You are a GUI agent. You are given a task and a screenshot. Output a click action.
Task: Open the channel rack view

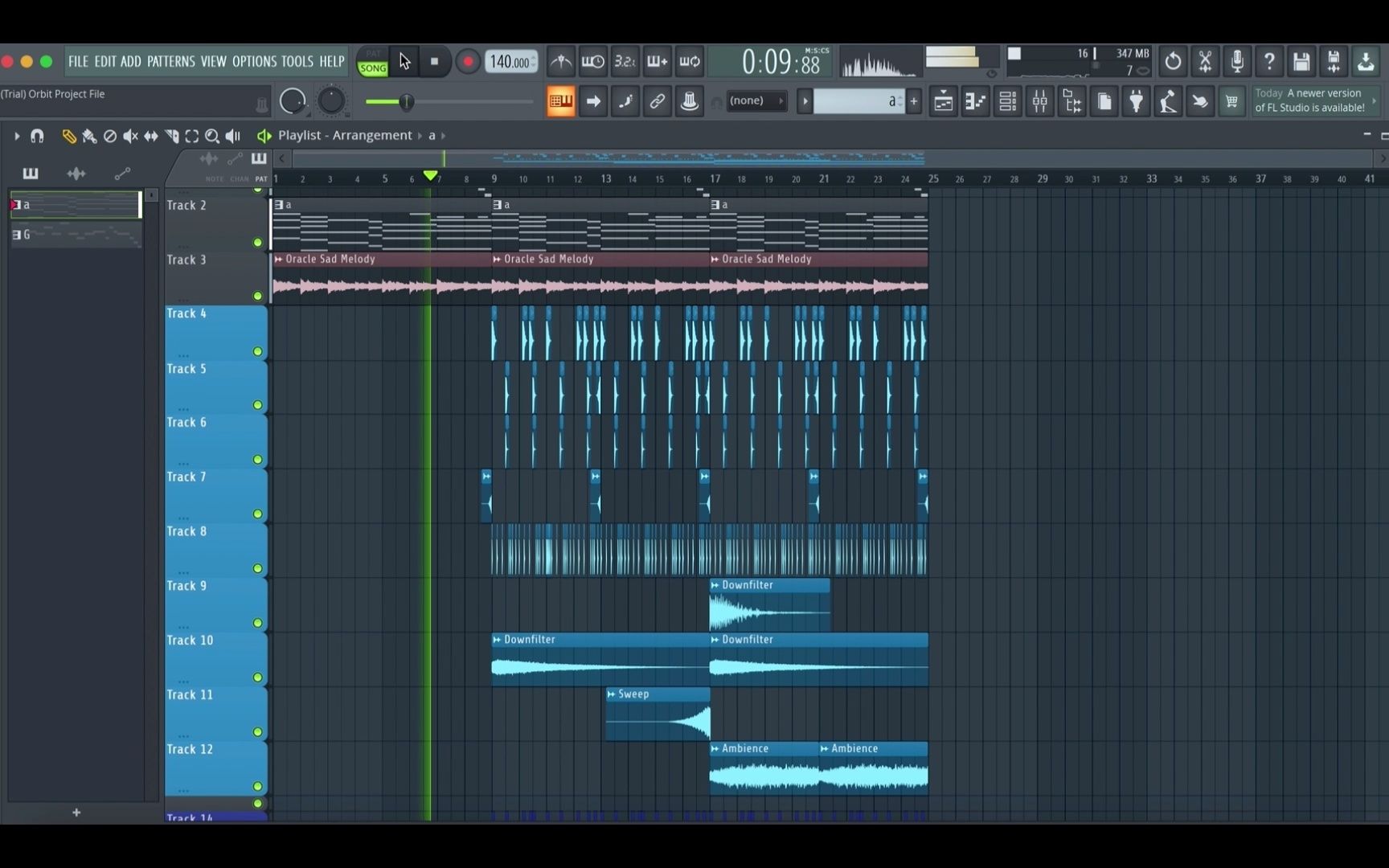1007,101
